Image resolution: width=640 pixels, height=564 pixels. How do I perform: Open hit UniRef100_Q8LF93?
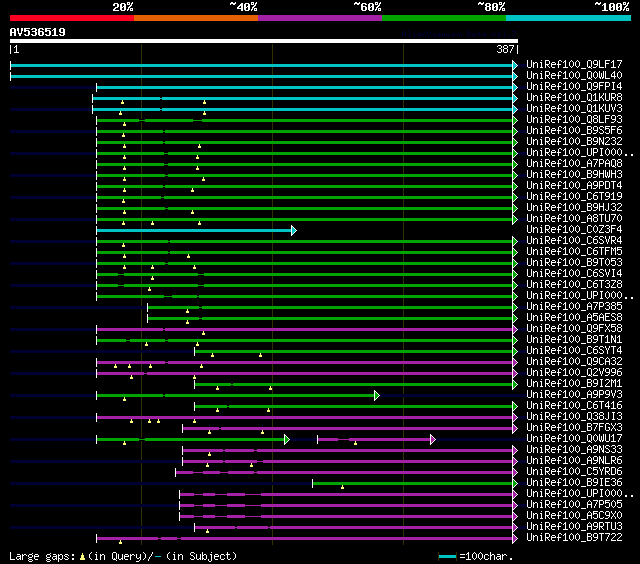(x=574, y=120)
